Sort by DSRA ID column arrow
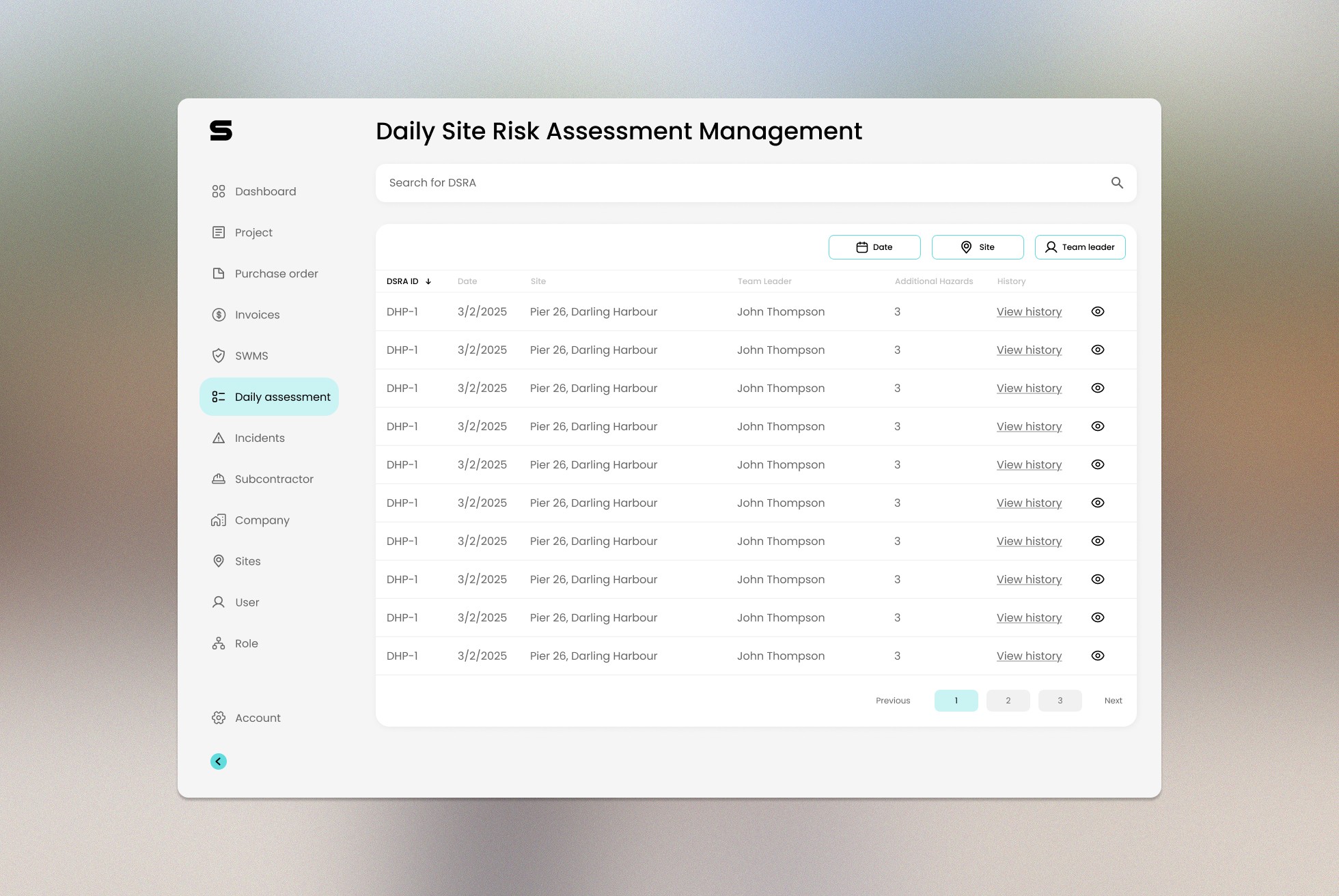The image size is (1339, 896). [428, 281]
